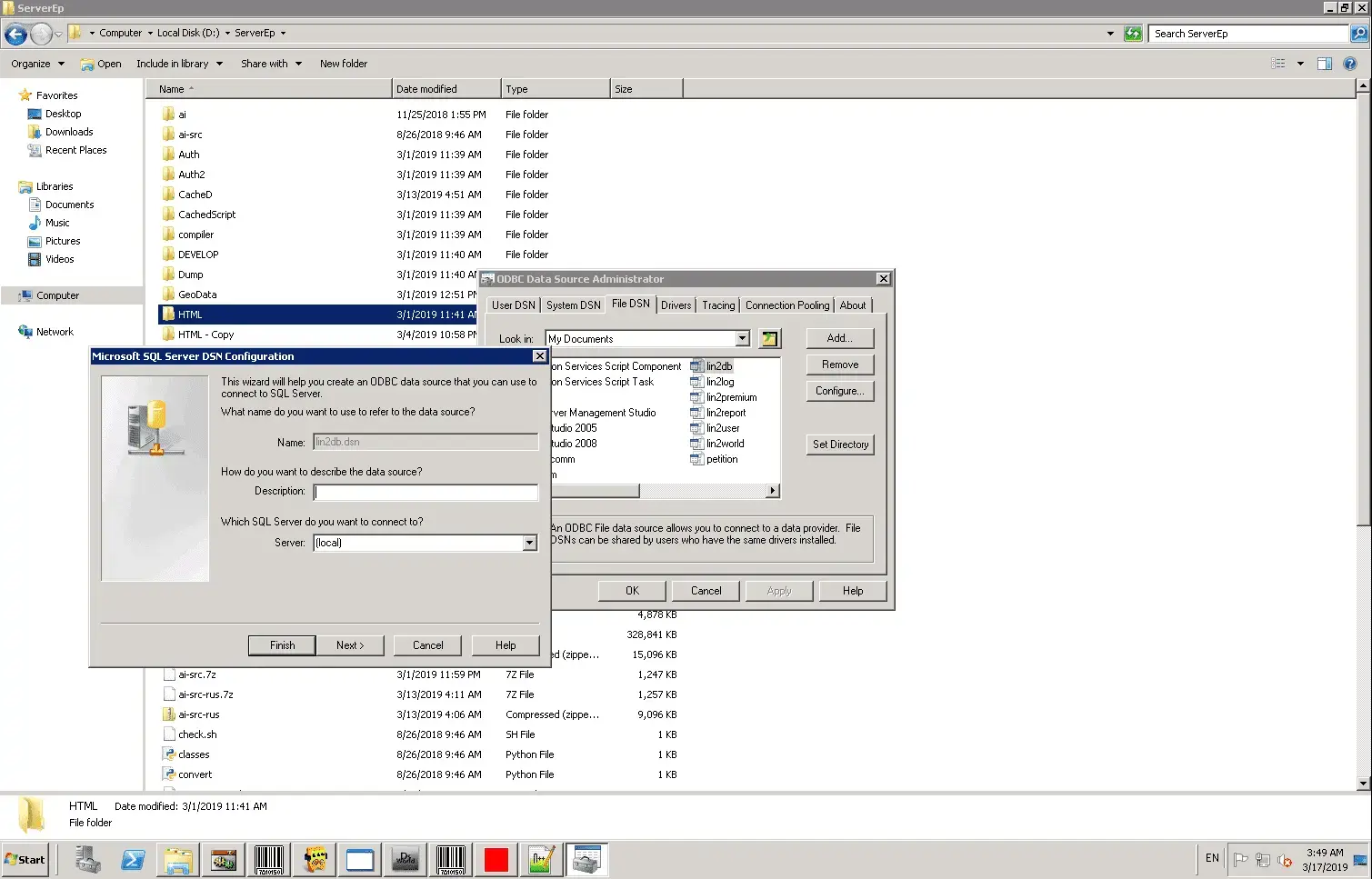
Task: Switch to the Tracing tab
Action: coord(718,305)
